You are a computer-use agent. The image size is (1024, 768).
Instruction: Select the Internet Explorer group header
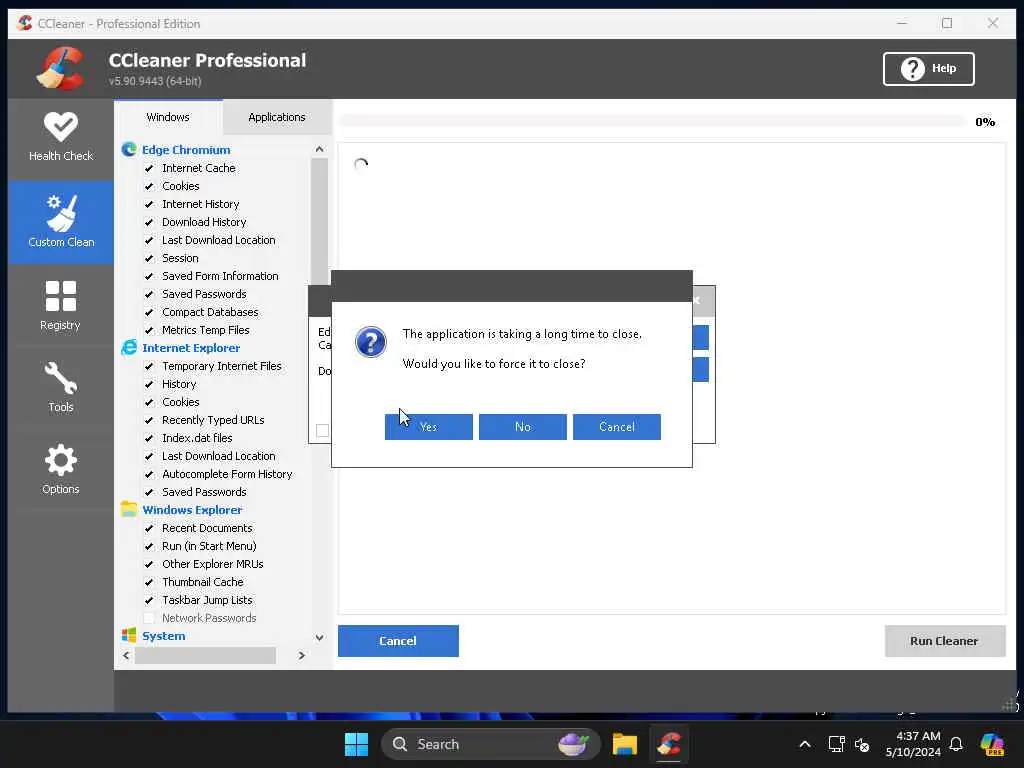pos(191,347)
